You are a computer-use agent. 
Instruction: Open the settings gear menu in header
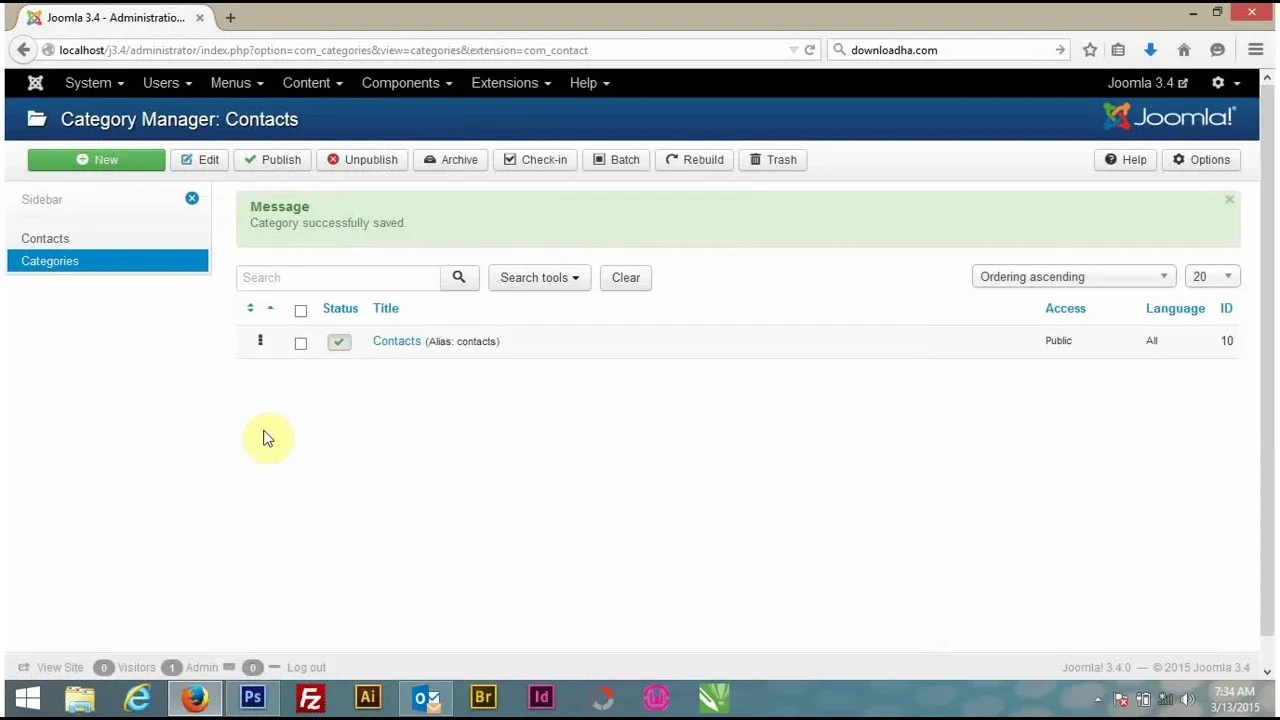click(x=1225, y=83)
